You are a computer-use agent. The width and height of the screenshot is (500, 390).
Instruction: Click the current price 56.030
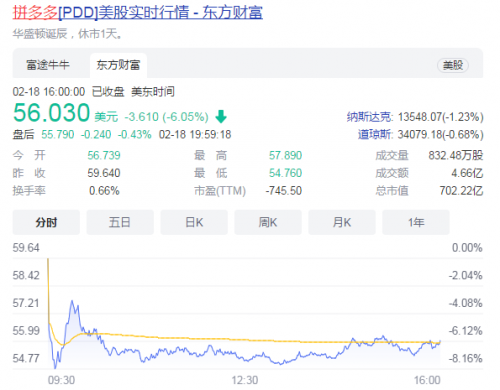point(52,113)
